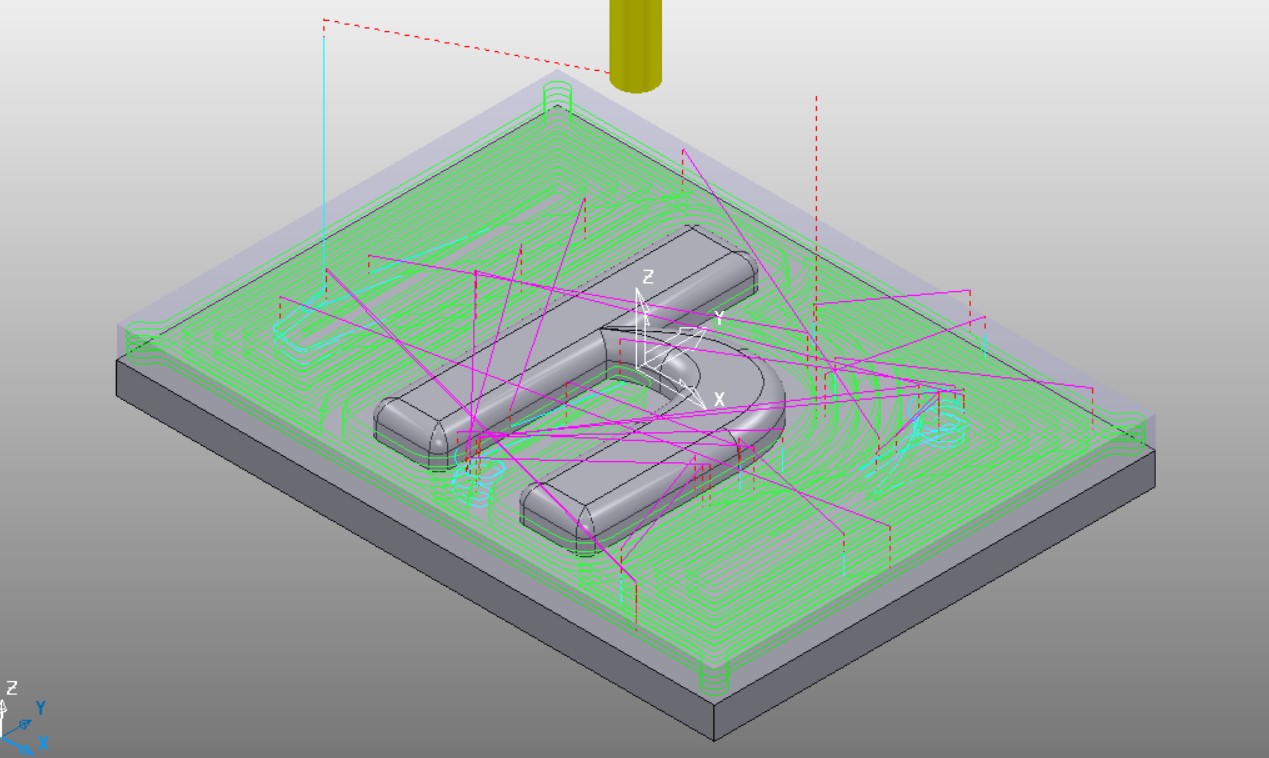This screenshot has height=758, width=1269.
Task: Click the yellow cylindrical milling tool
Action: click(x=635, y=45)
